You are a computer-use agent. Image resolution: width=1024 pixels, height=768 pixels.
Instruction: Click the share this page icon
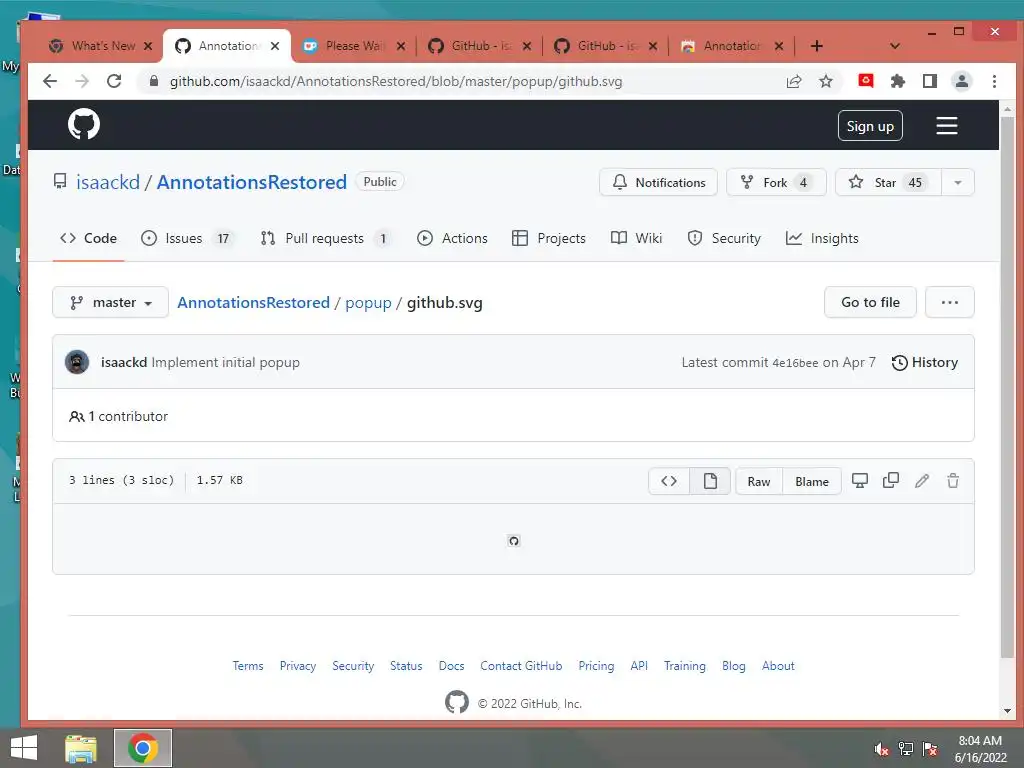click(x=793, y=81)
